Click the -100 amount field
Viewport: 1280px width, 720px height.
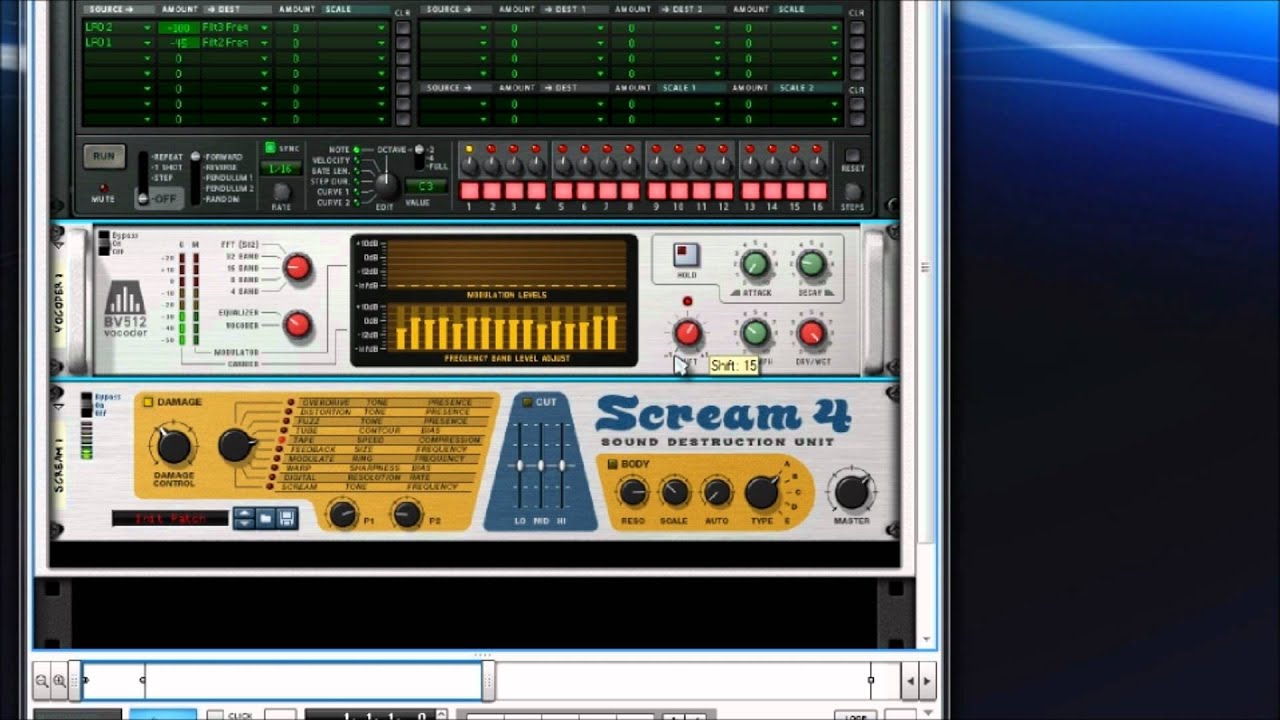tap(178, 28)
